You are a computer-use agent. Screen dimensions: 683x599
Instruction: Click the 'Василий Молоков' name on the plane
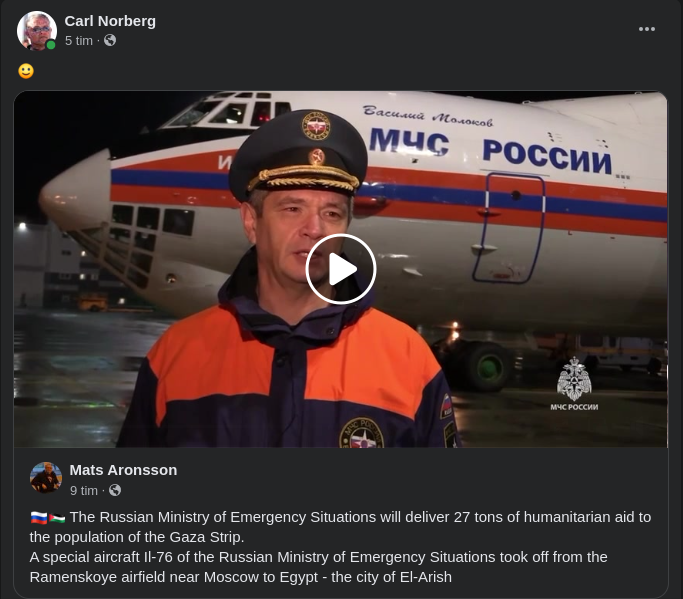[428, 116]
